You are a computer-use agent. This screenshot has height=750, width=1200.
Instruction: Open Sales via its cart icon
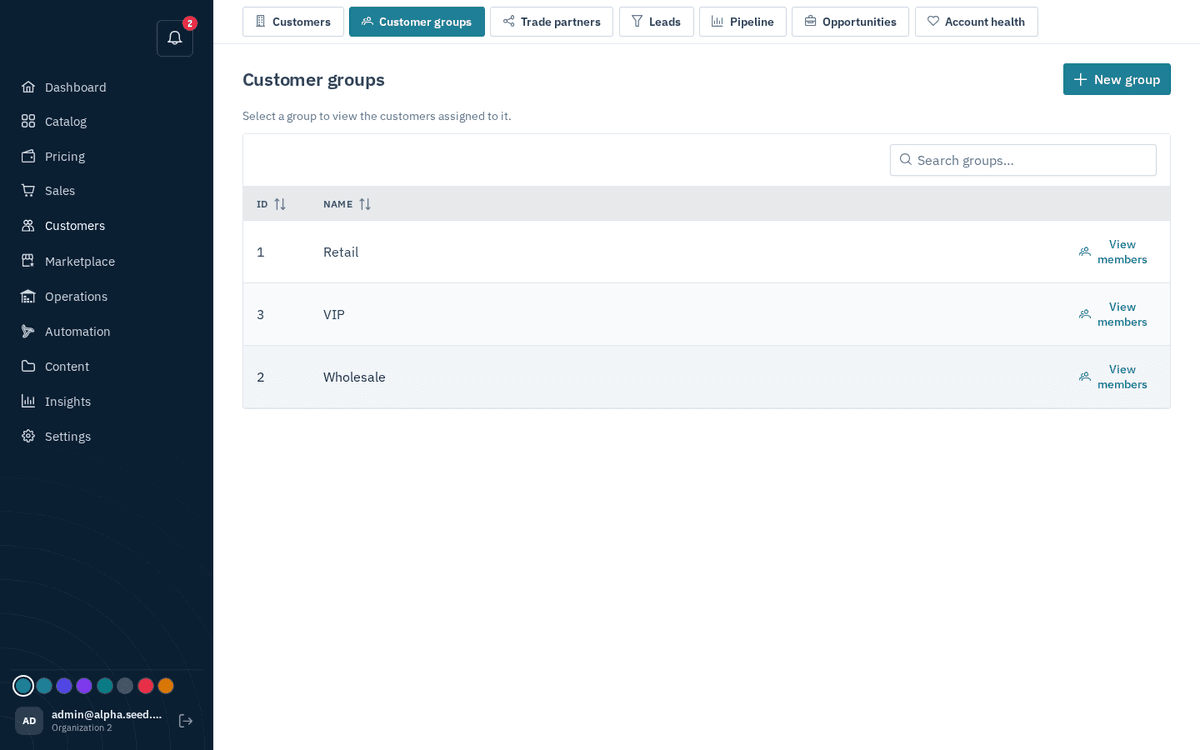coord(28,190)
